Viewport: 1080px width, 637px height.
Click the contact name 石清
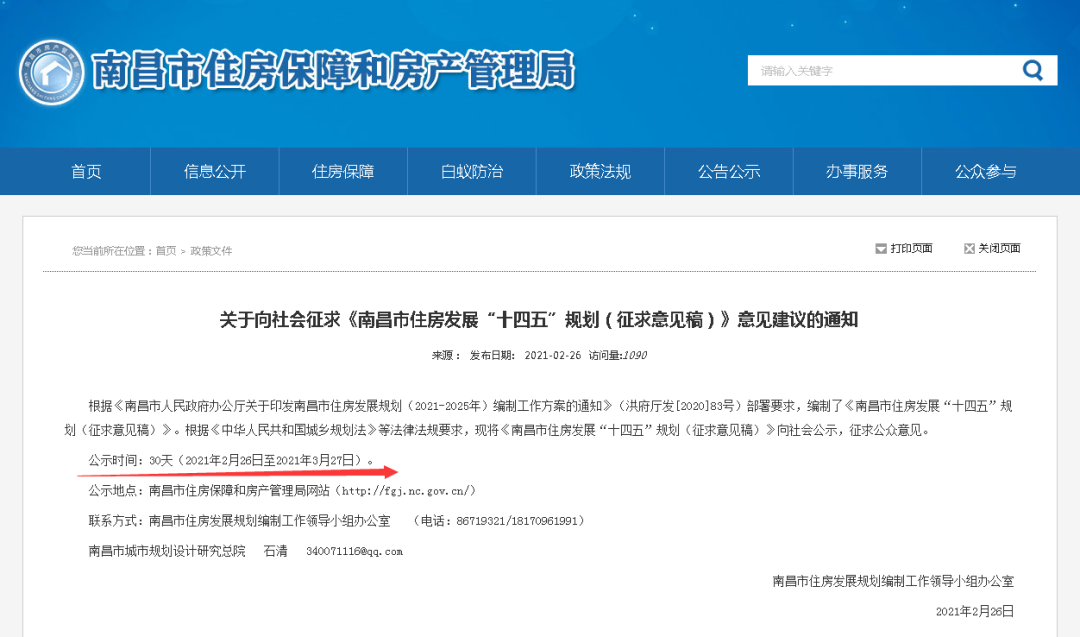[x=276, y=552]
